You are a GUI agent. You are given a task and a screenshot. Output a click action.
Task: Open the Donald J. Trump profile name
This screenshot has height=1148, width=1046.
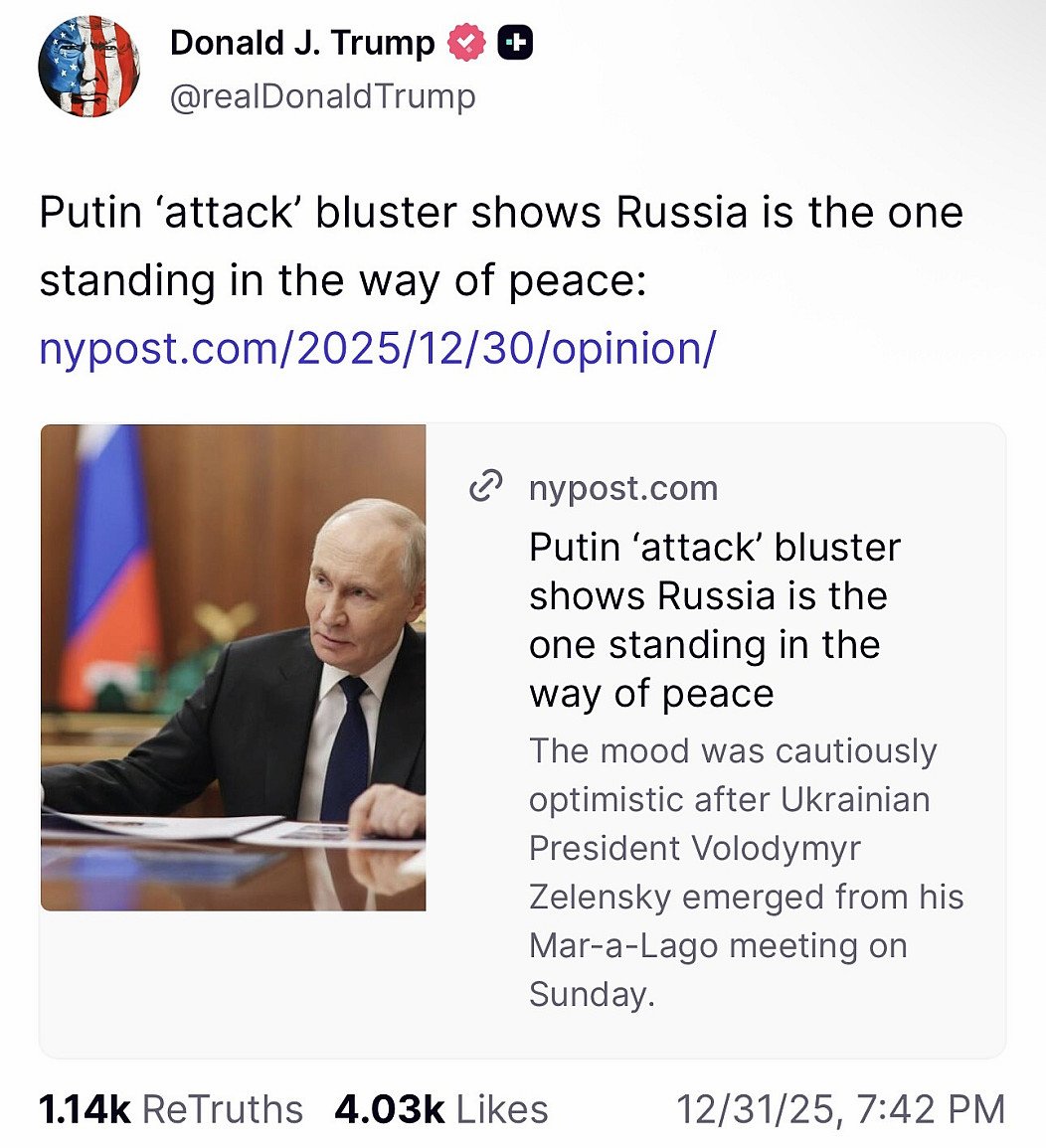302,43
